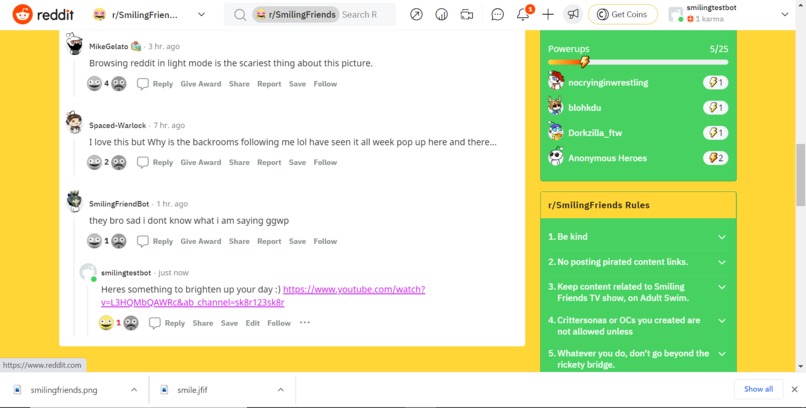Downvote smilingtestbot's reply with sad face
Image resolution: width=806 pixels, height=408 pixels.
tap(131, 323)
